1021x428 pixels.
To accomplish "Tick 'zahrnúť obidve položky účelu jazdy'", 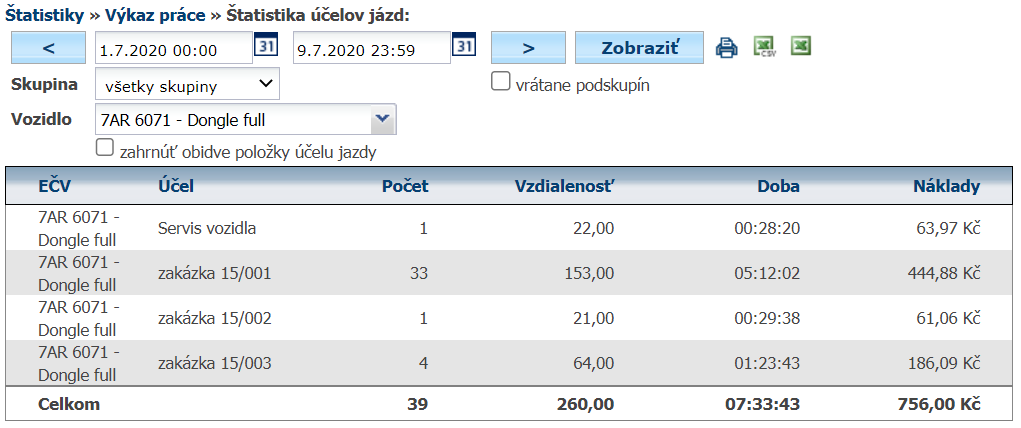I will click(x=104, y=147).
